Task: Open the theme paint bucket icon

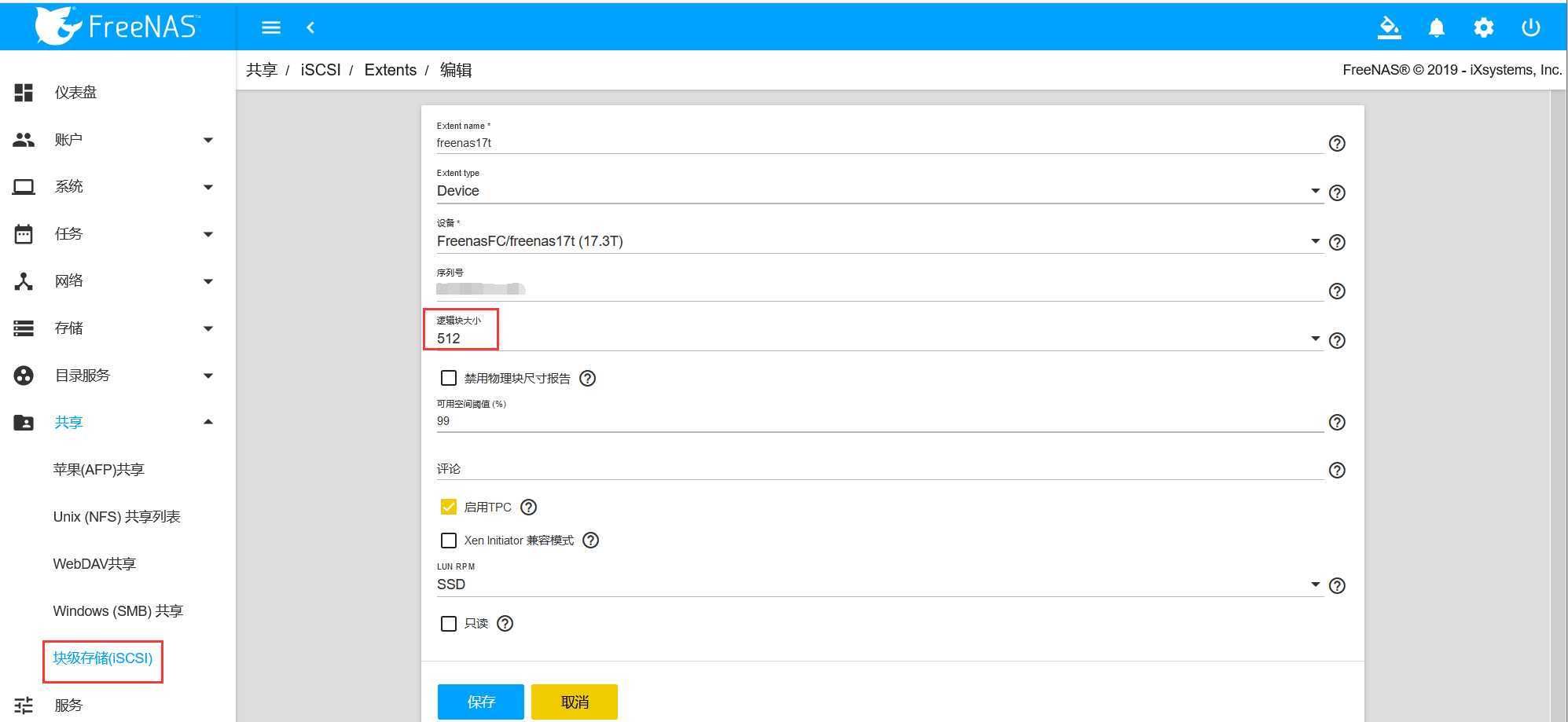Action: point(1389,27)
